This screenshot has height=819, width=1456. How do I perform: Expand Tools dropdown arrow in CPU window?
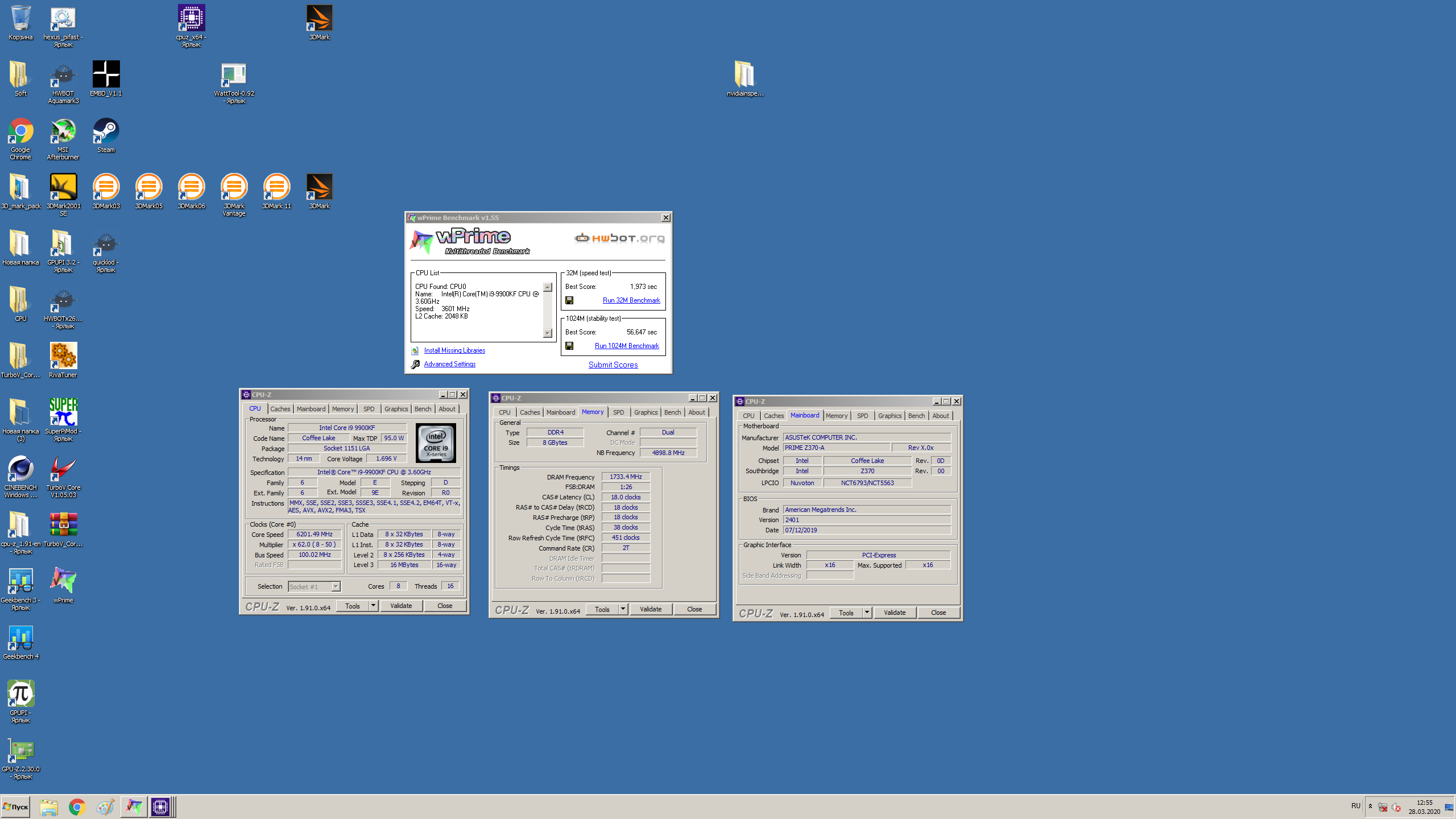click(x=373, y=606)
